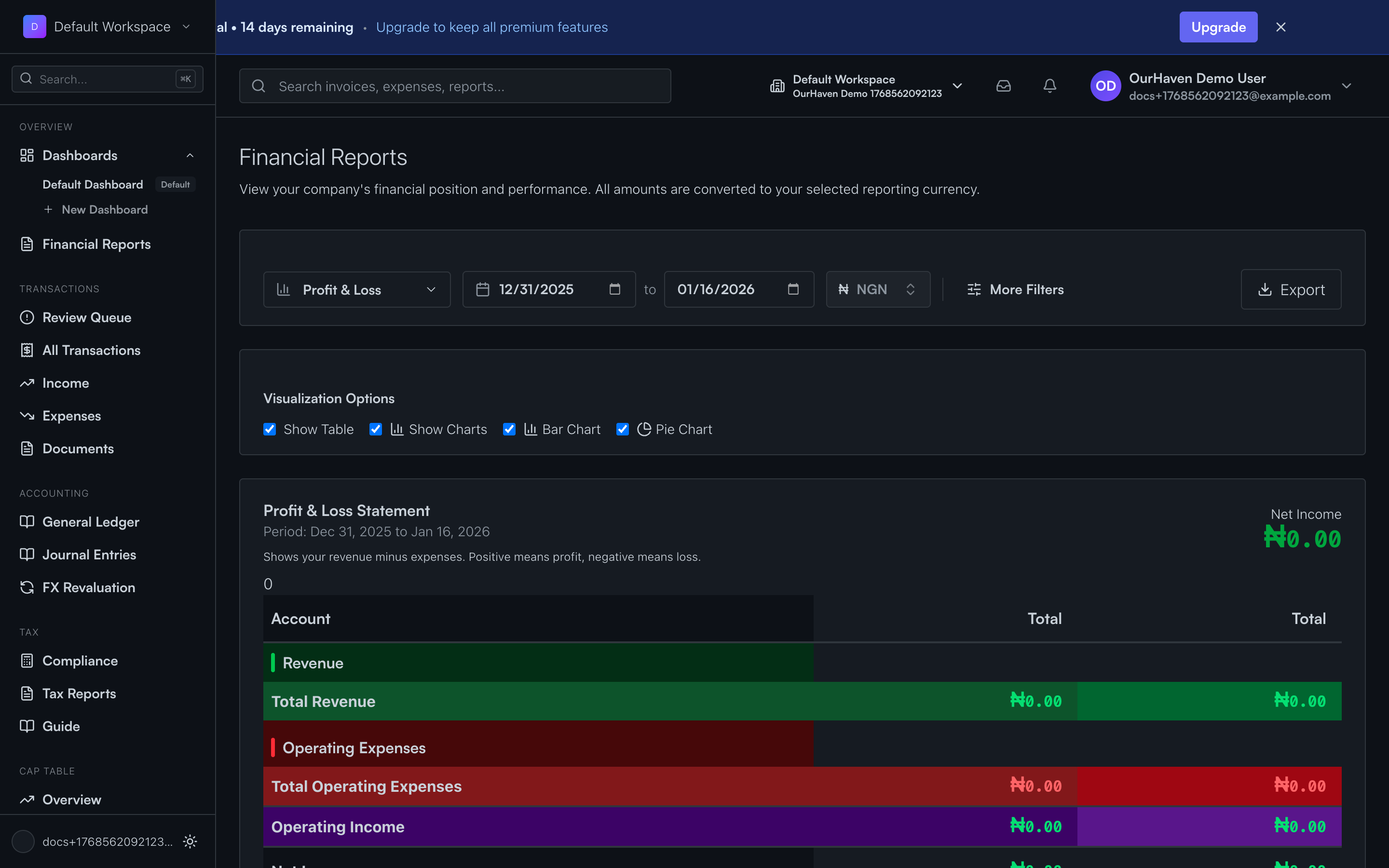Viewport: 1389px width, 868px height.
Task: Select Review Queue in the sidebar
Action: click(x=87, y=317)
